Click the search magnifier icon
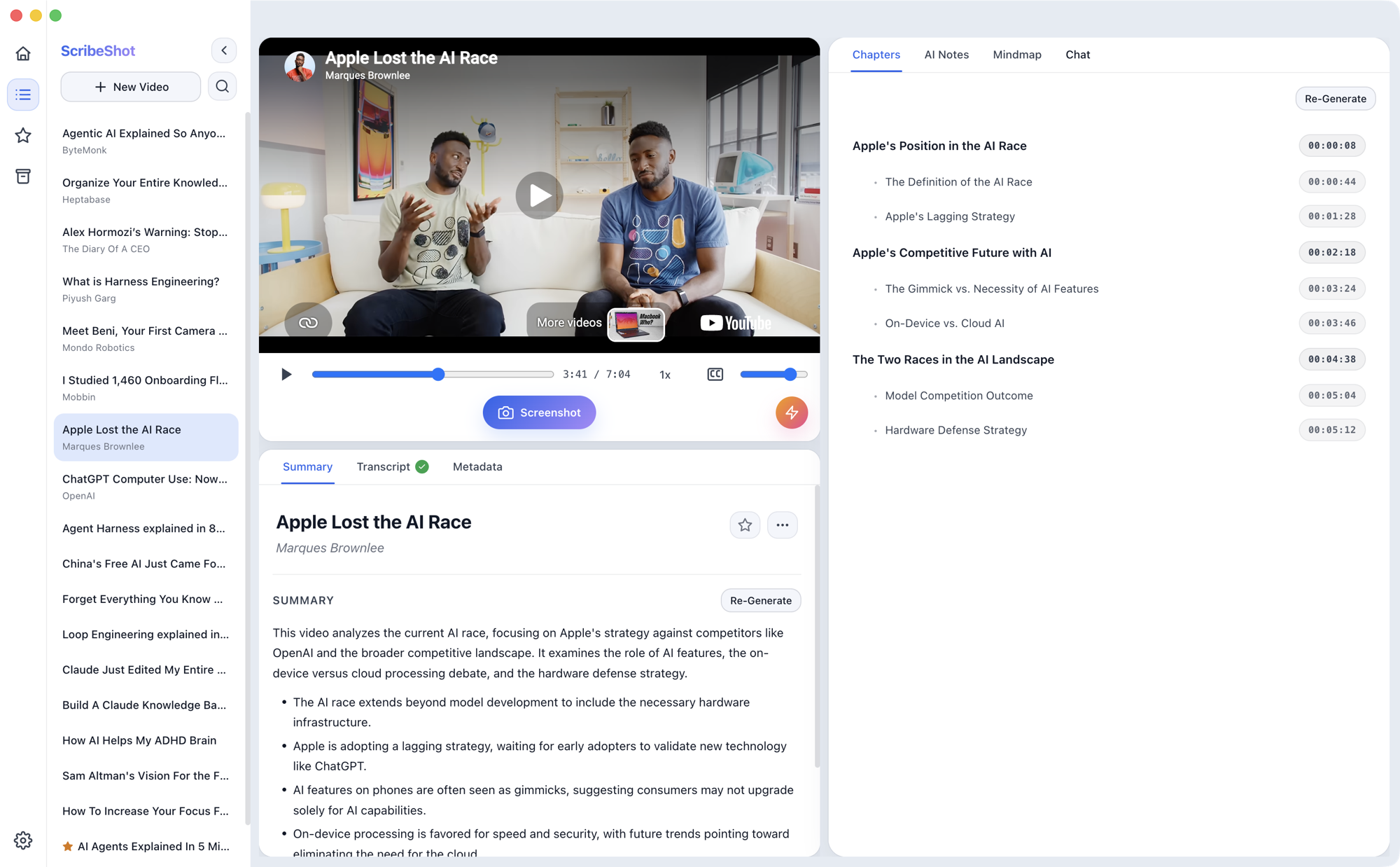Screen dimensions: 1400x867 (223, 86)
